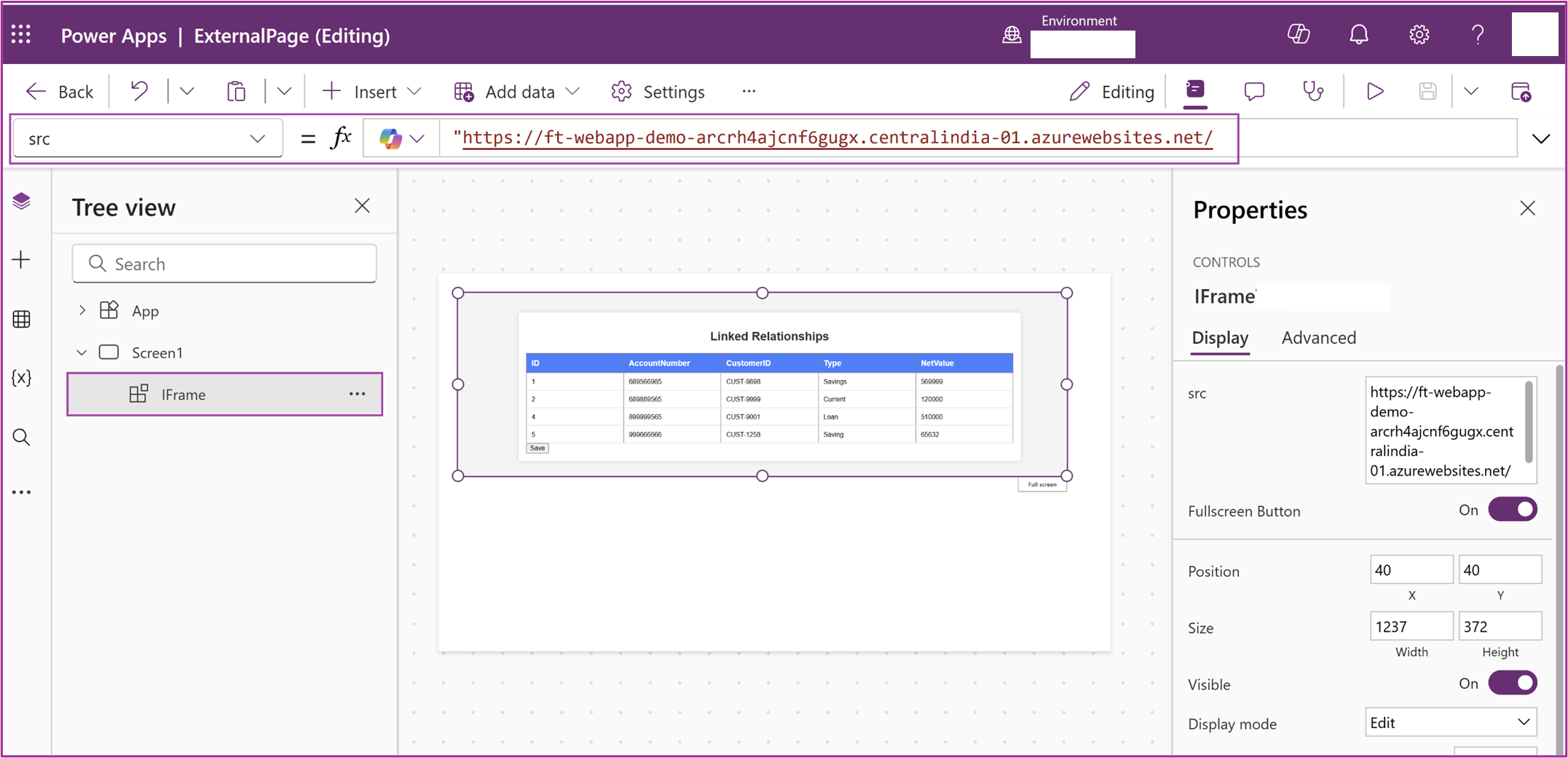Open the Search pane on the left rail
1568x758 pixels.
[22, 437]
